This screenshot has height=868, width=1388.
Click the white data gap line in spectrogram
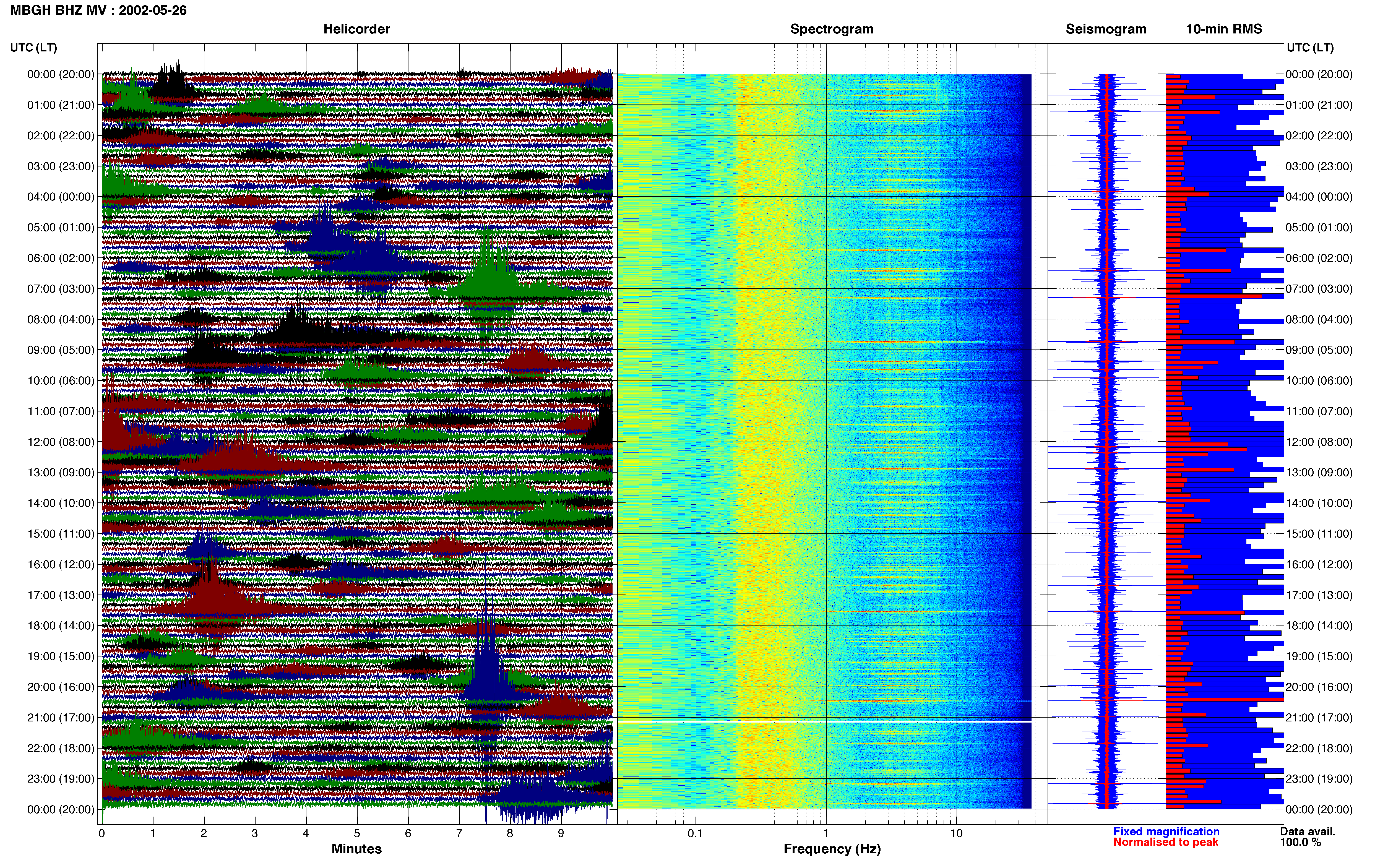824,722
